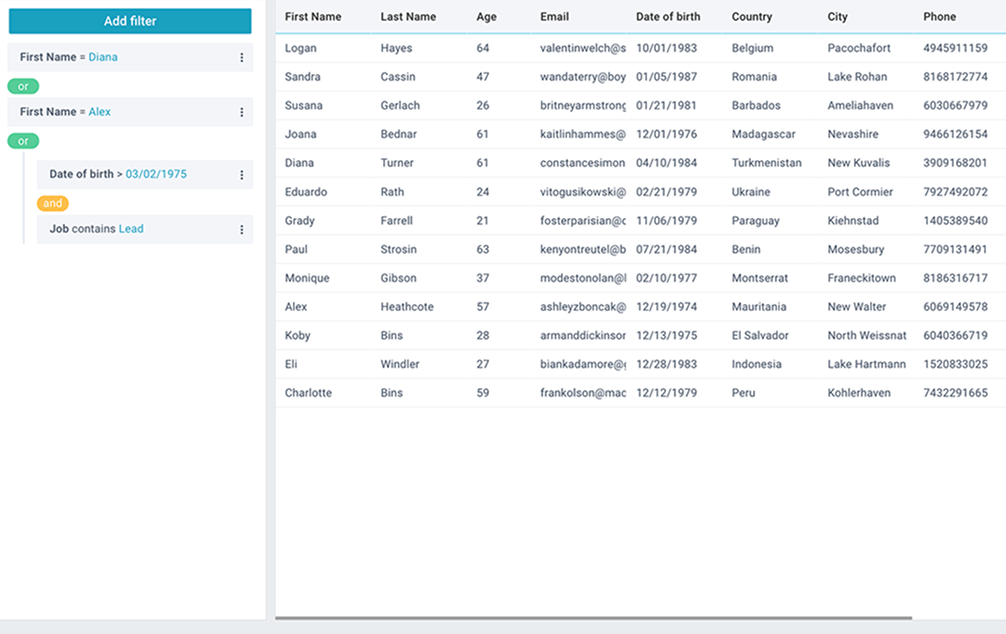
Task: Click the 'Mauritania' country cell
Action: click(x=758, y=307)
